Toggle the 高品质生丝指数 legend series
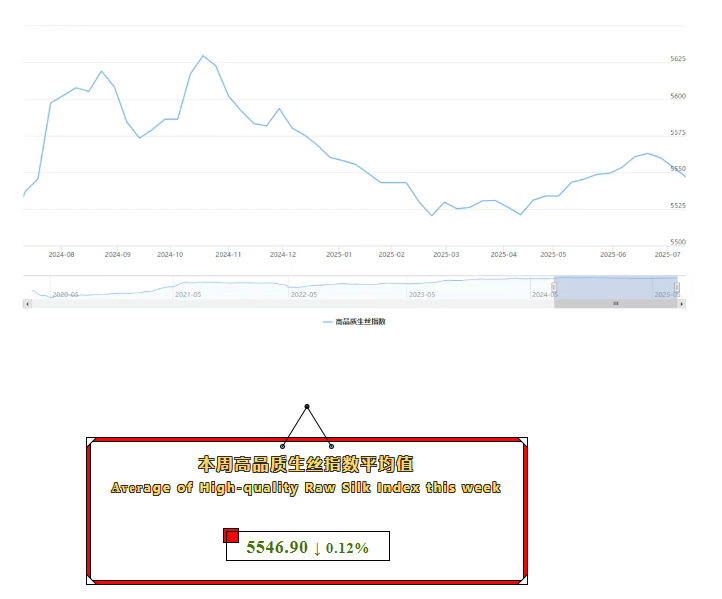 coord(360,321)
